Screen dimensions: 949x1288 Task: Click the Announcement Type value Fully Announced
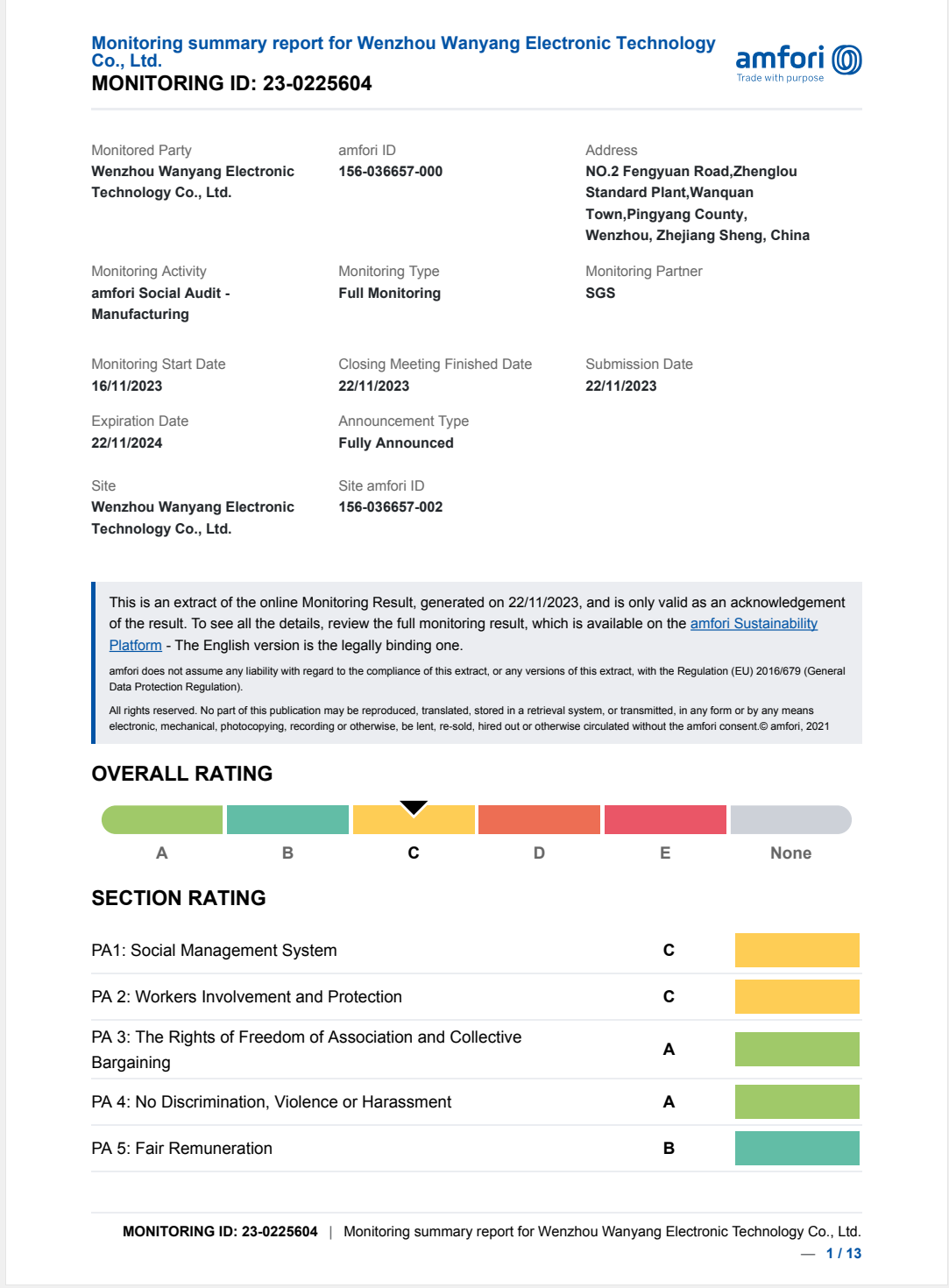point(396,443)
